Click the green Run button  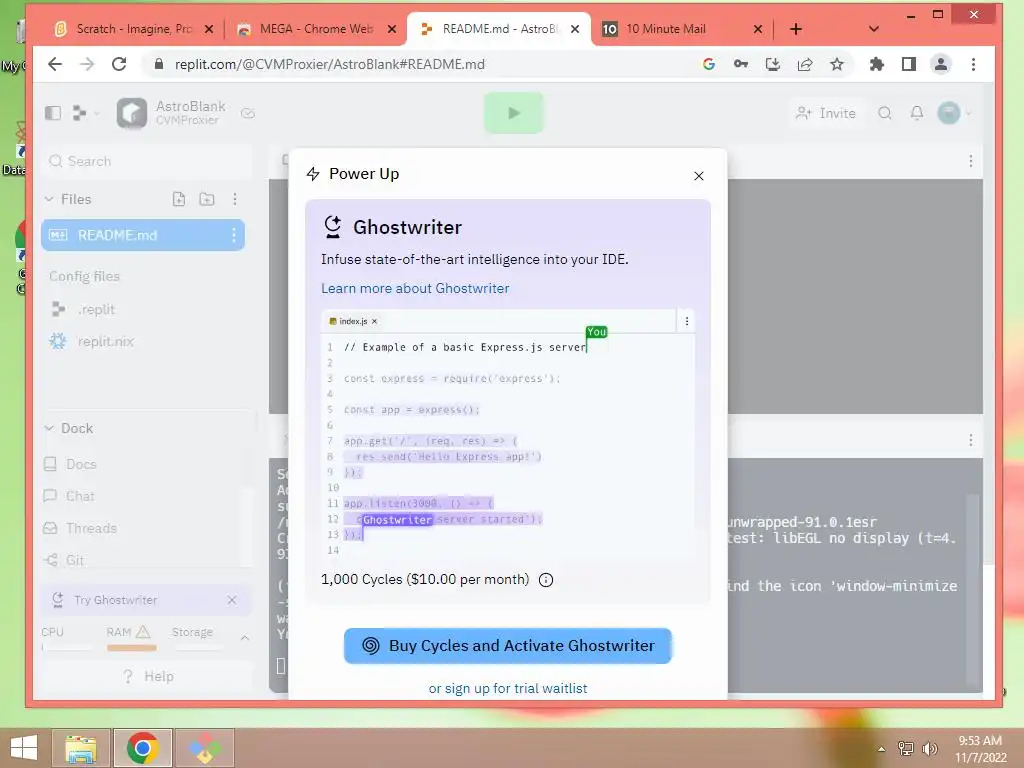513,113
